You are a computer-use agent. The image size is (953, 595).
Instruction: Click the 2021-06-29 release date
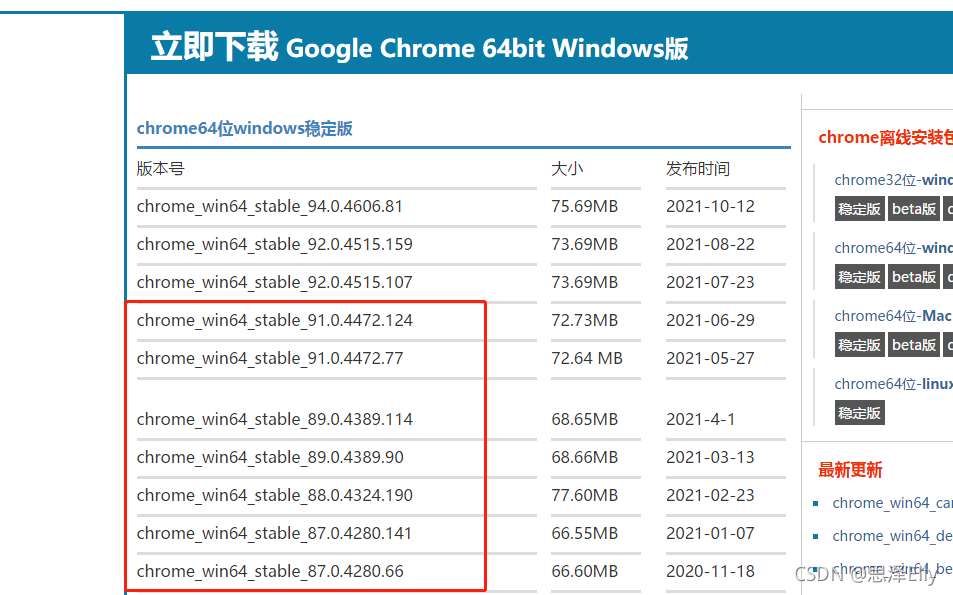[710, 320]
